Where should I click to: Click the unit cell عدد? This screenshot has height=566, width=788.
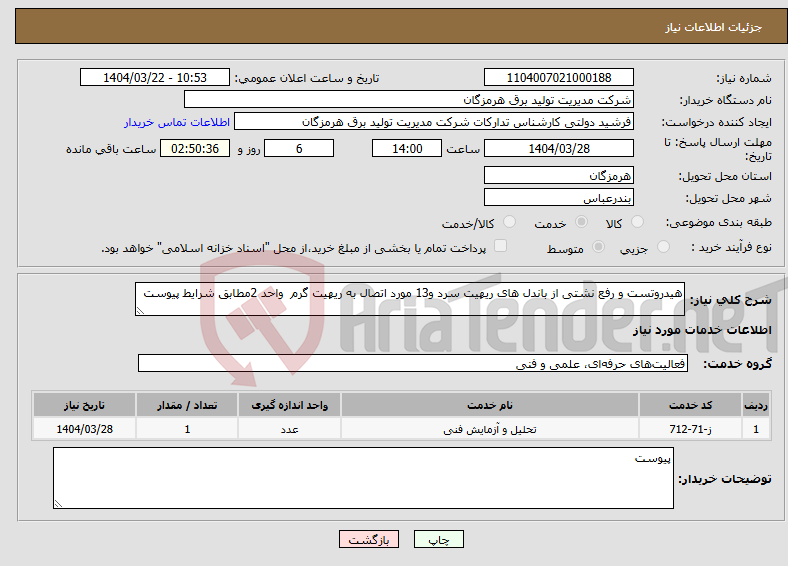click(289, 429)
